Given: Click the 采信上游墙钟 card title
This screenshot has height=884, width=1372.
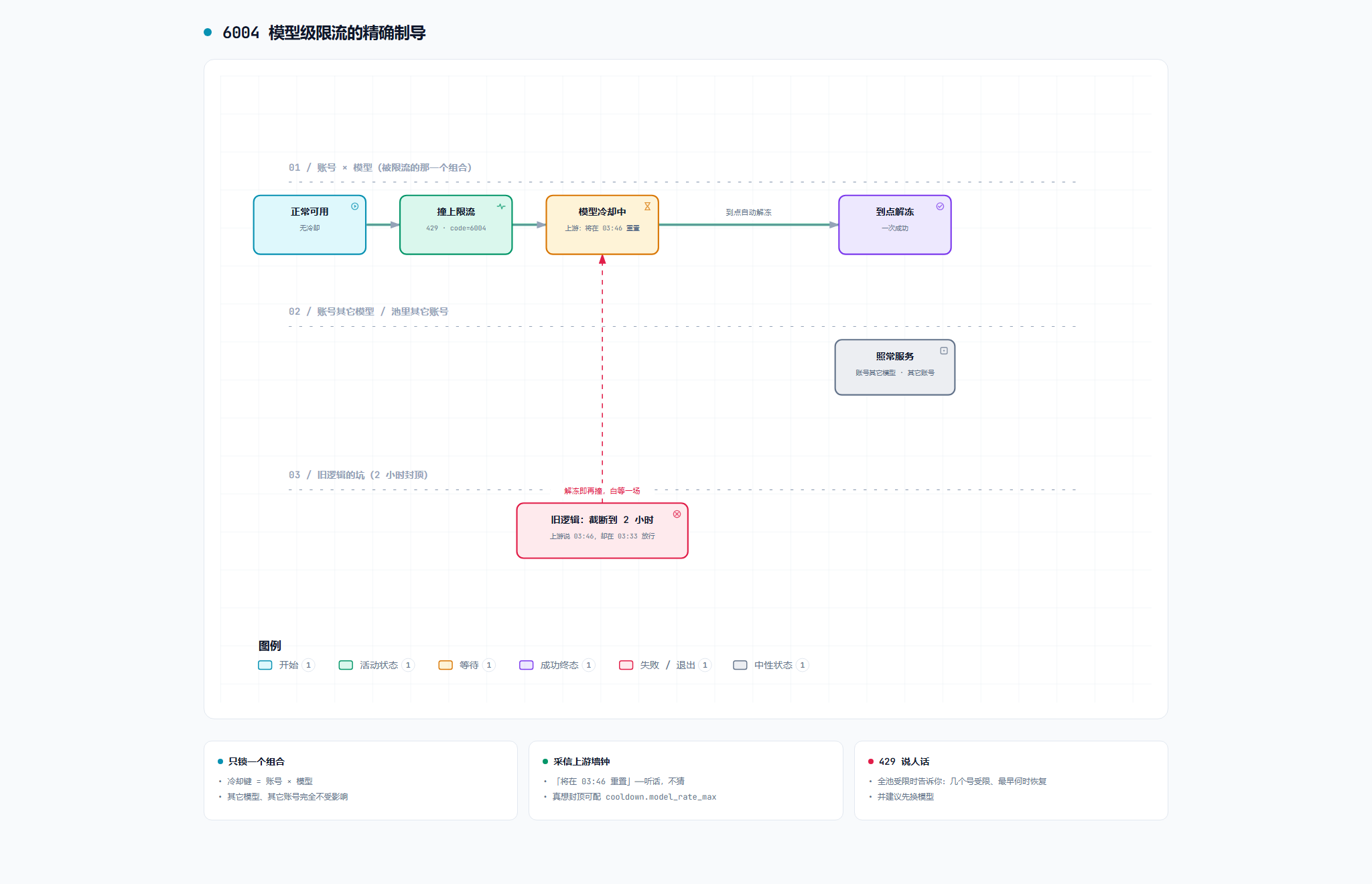Looking at the screenshot, I should coord(581,761).
